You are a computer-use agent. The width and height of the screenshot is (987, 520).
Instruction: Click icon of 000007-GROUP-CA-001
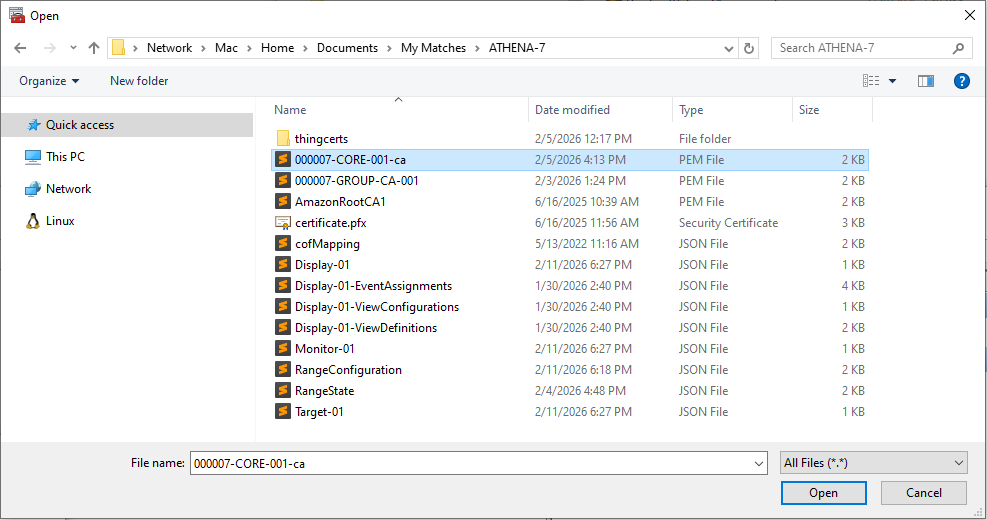(x=283, y=181)
